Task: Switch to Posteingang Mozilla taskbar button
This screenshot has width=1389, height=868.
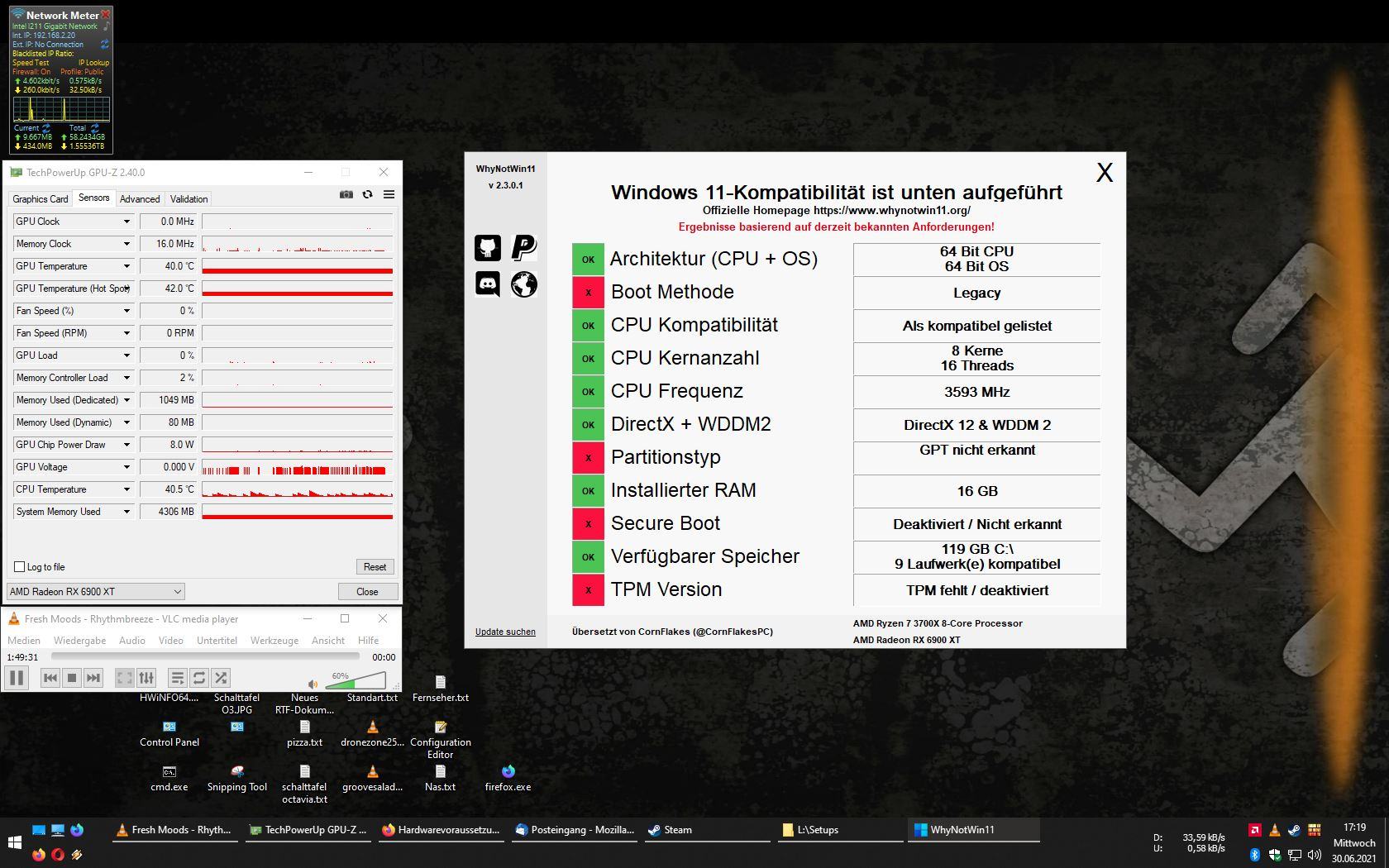Action: coord(574,830)
